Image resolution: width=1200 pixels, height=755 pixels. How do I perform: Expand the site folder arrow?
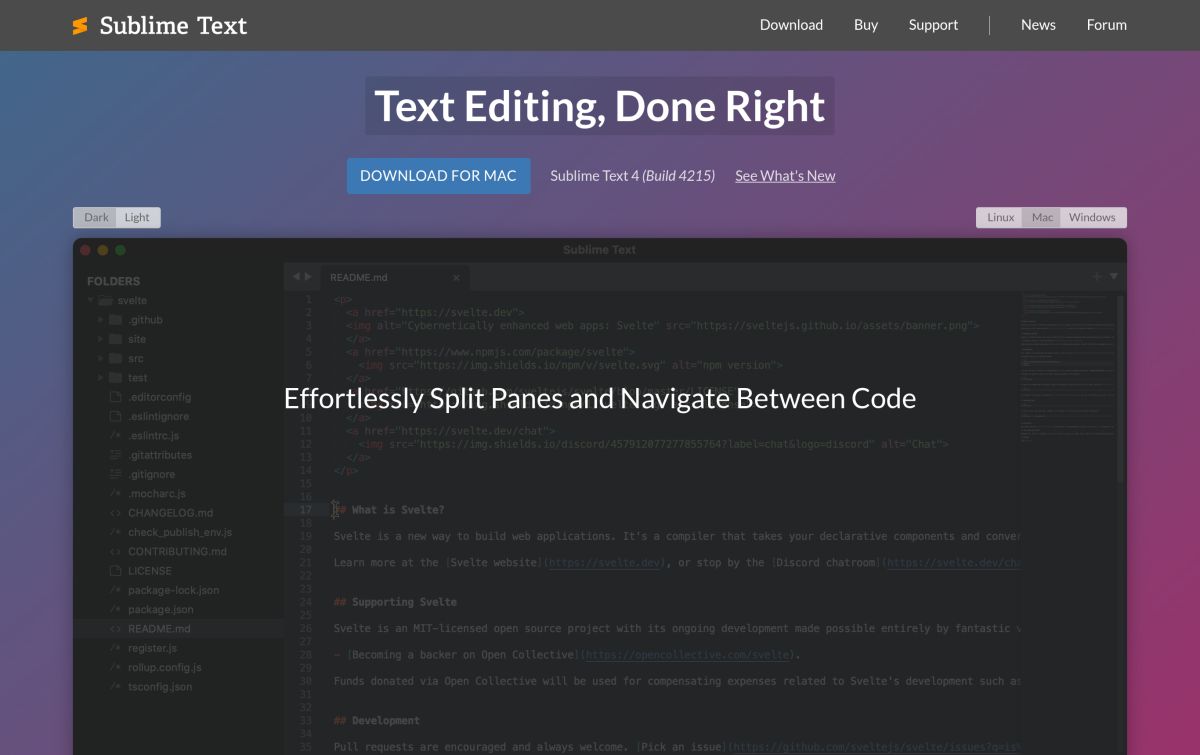[x=101, y=339]
